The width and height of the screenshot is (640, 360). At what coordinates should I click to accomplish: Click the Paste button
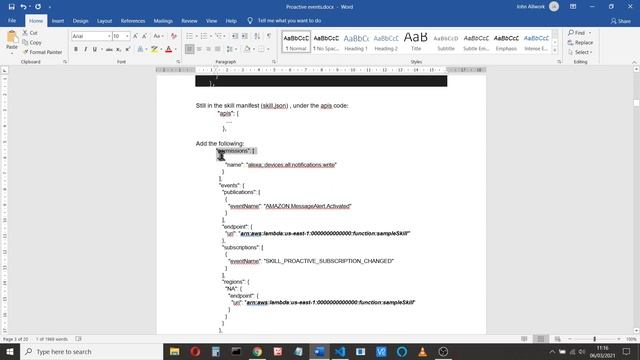tap(12, 41)
